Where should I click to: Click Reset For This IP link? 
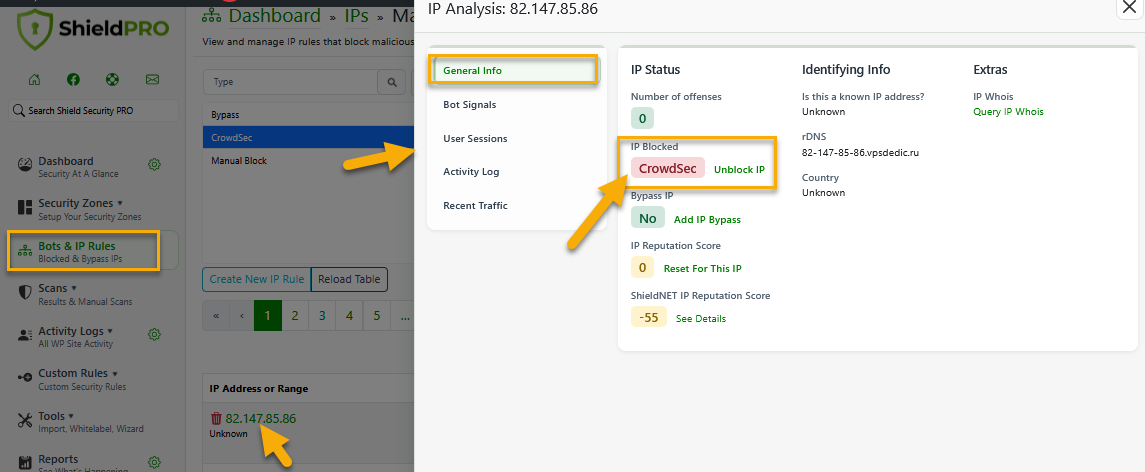tap(702, 268)
